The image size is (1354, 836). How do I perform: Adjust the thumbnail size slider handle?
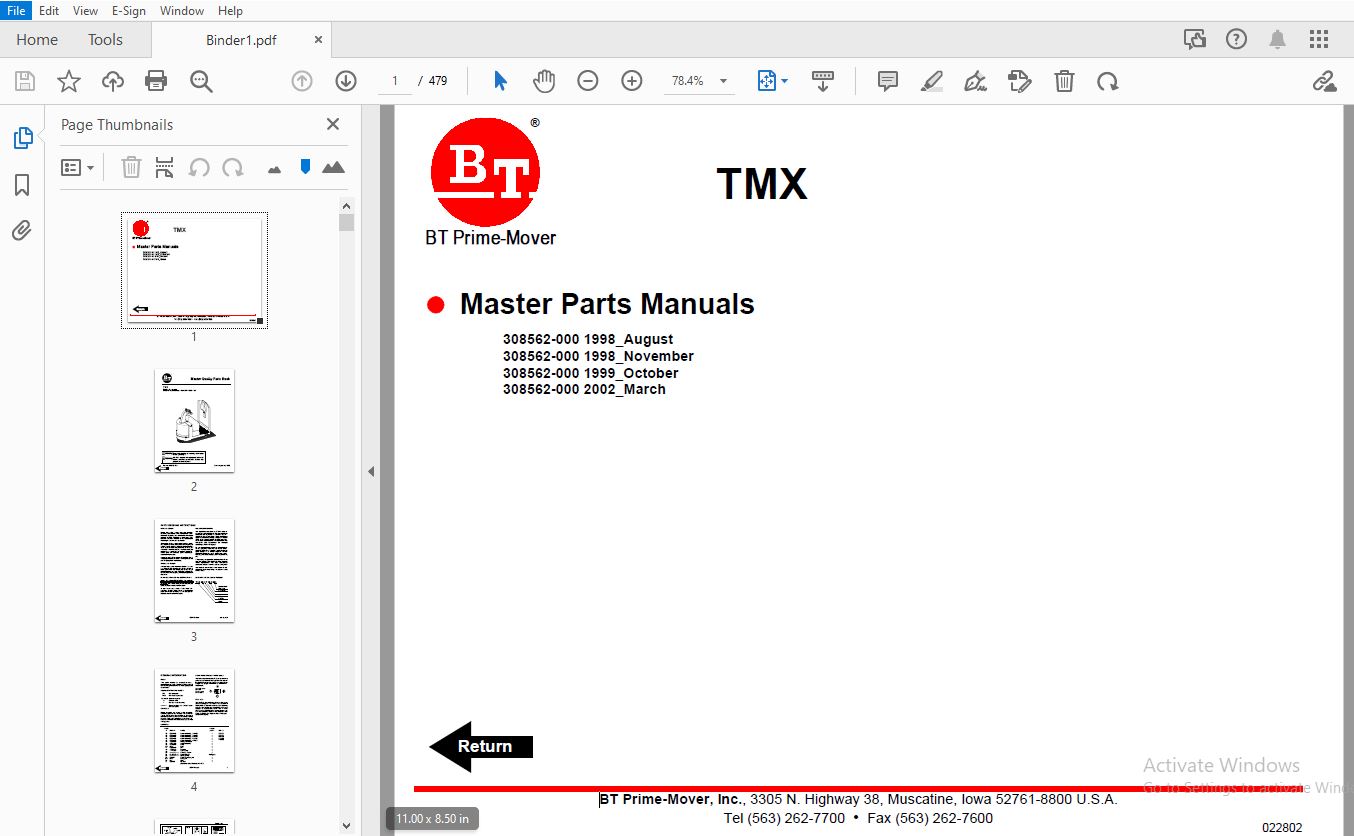306,166
